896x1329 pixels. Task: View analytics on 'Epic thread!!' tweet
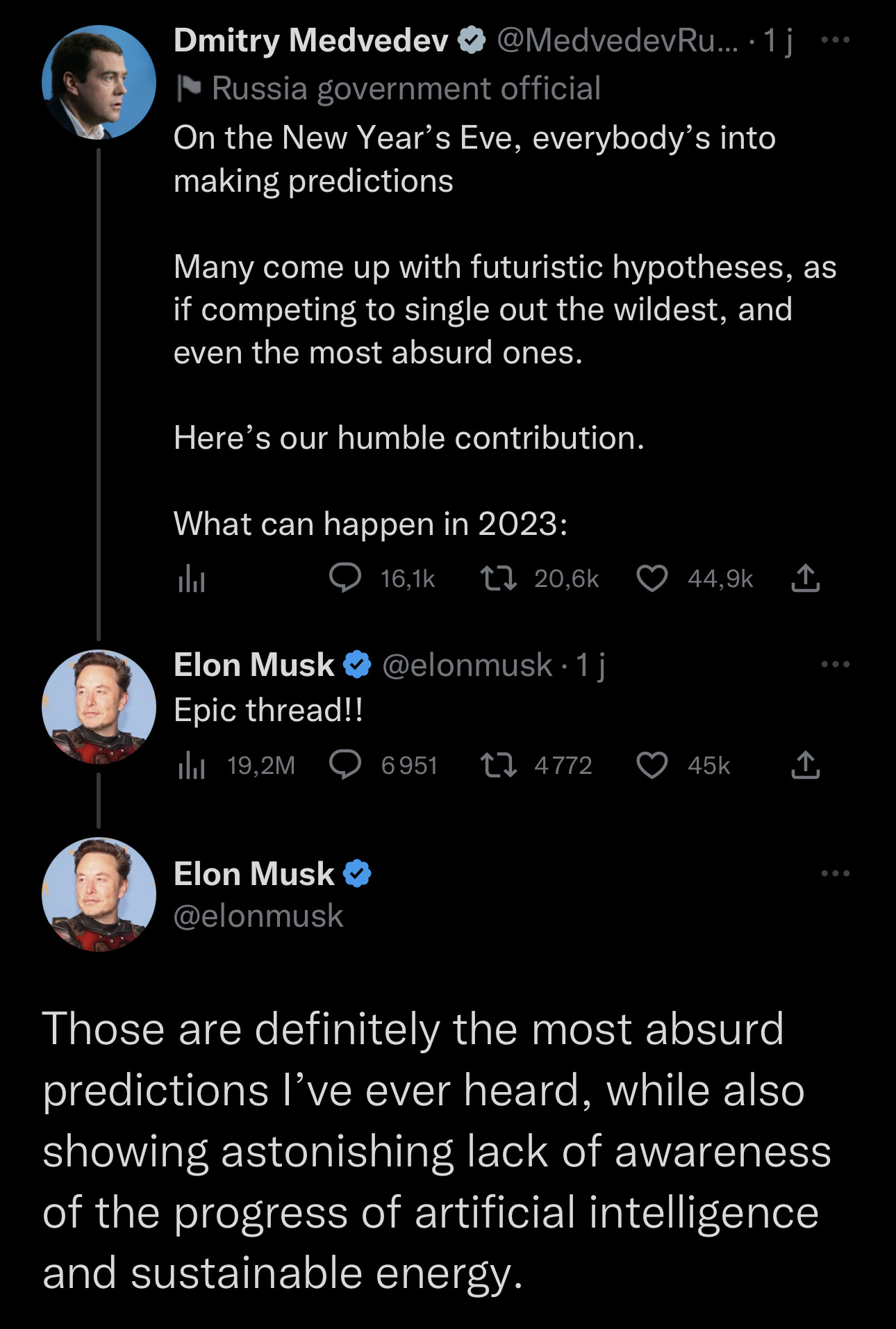(192, 766)
